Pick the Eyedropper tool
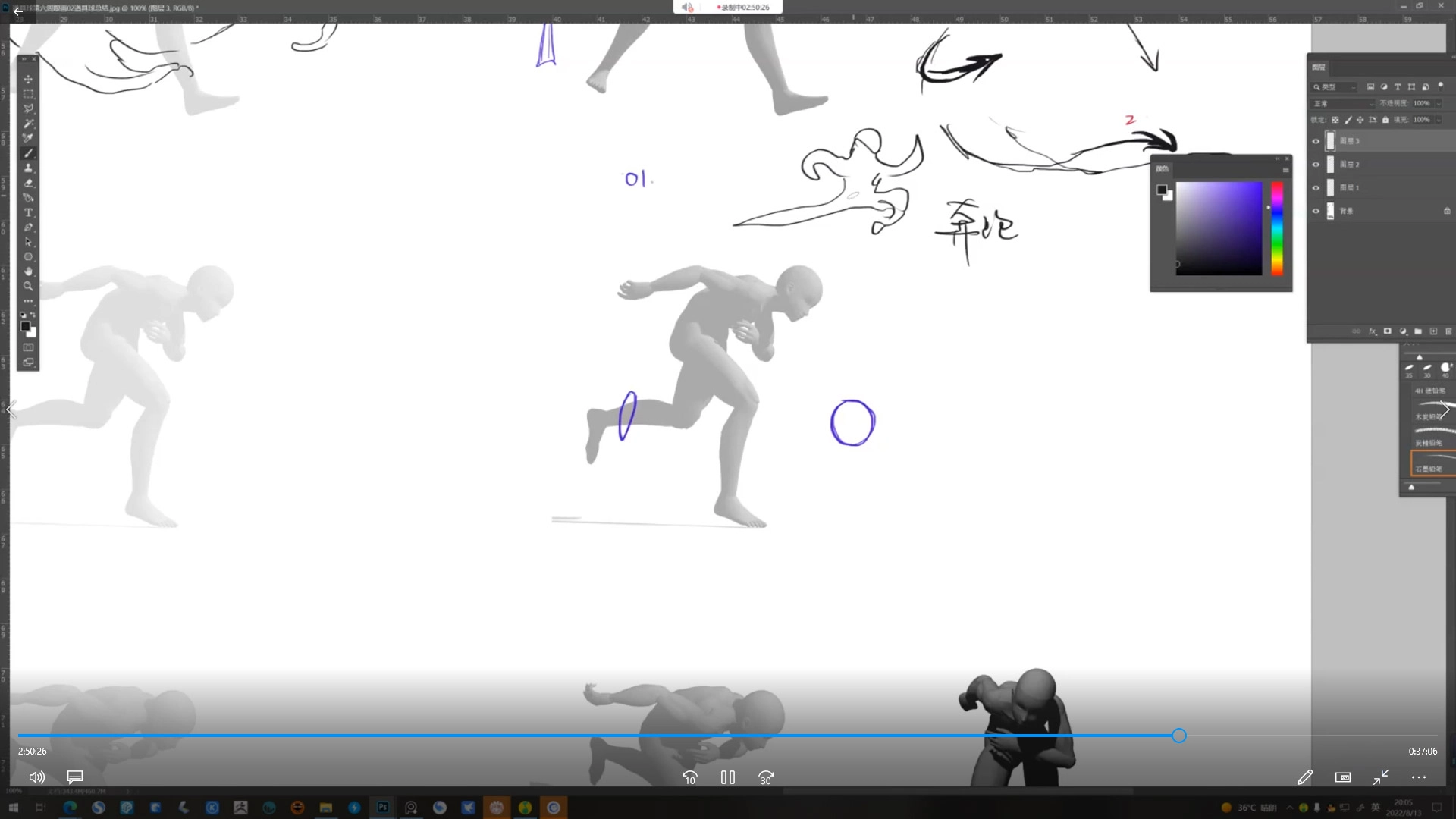Viewport: 1456px width, 819px height. click(28, 138)
